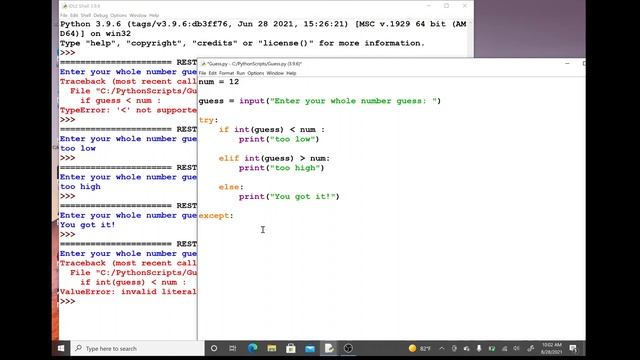Minimize the IDLE Shell window
This screenshot has width=640, height=360.
point(429,6)
